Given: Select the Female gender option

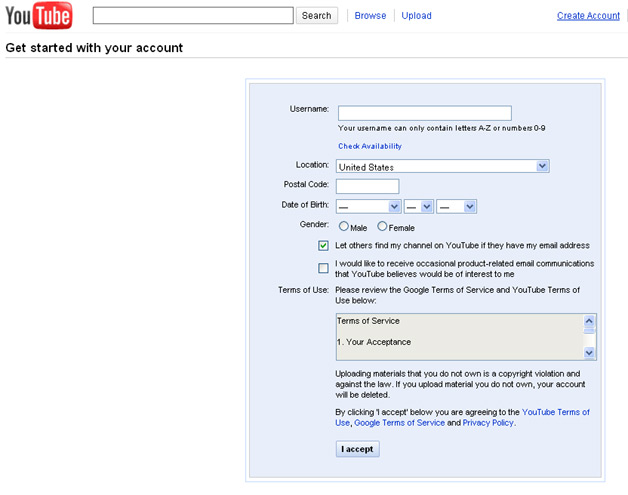Looking at the screenshot, I should [382, 227].
